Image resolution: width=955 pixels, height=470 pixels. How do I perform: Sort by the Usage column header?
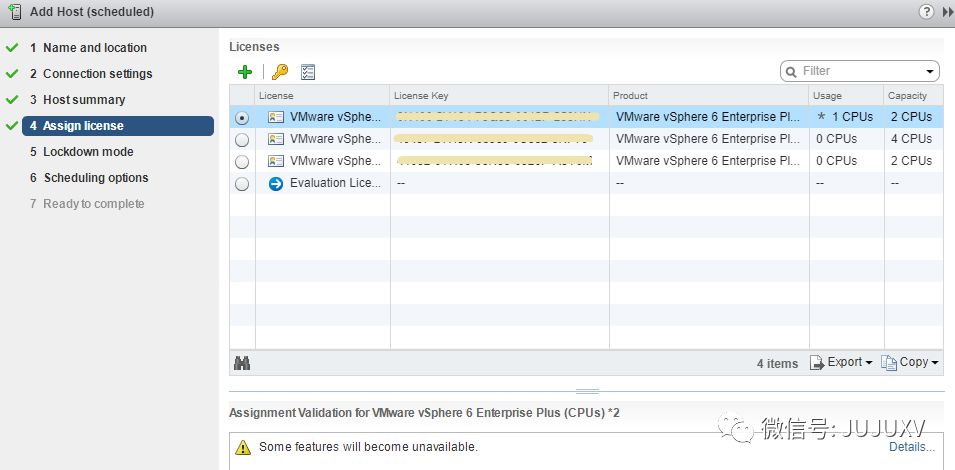(x=847, y=96)
